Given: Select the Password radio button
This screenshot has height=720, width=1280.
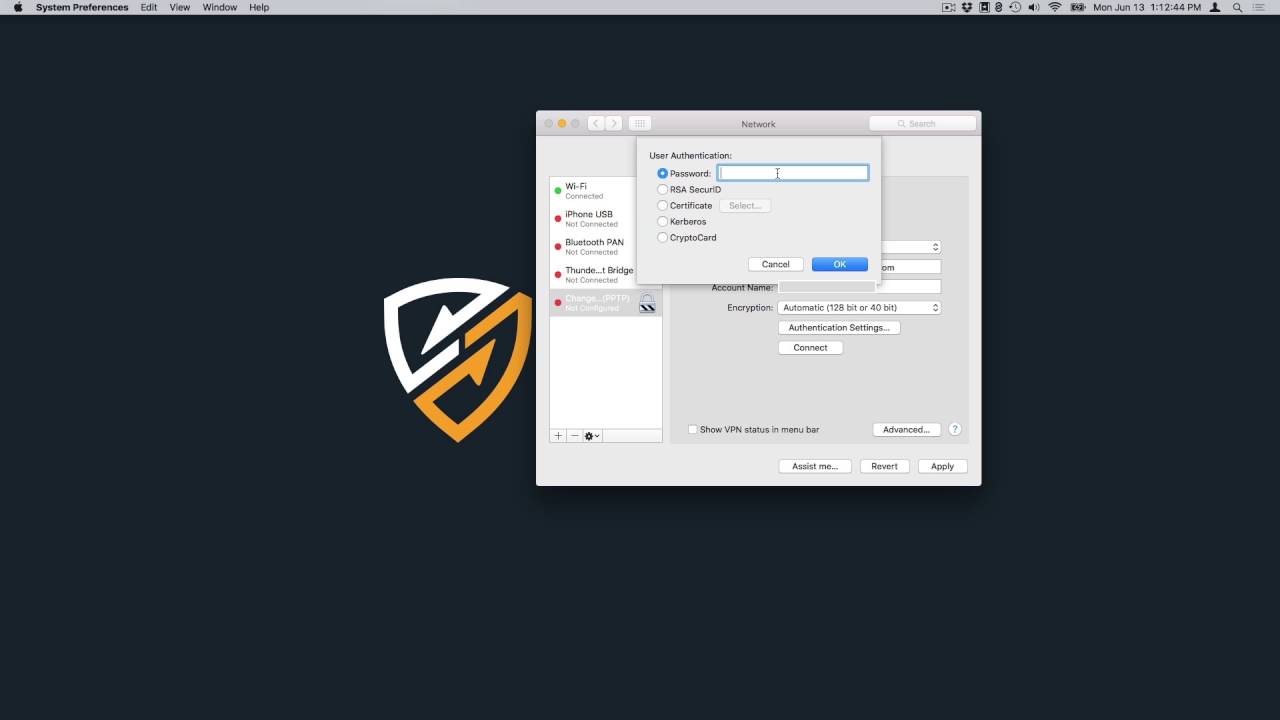Looking at the screenshot, I should pos(662,173).
